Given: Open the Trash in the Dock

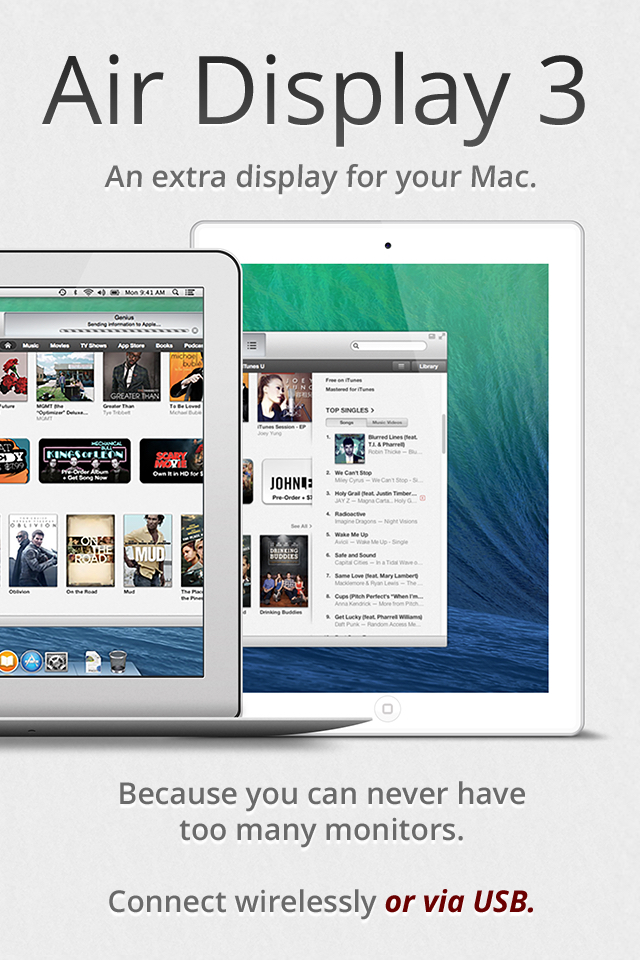Looking at the screenshot, I should tap(118, 662).
